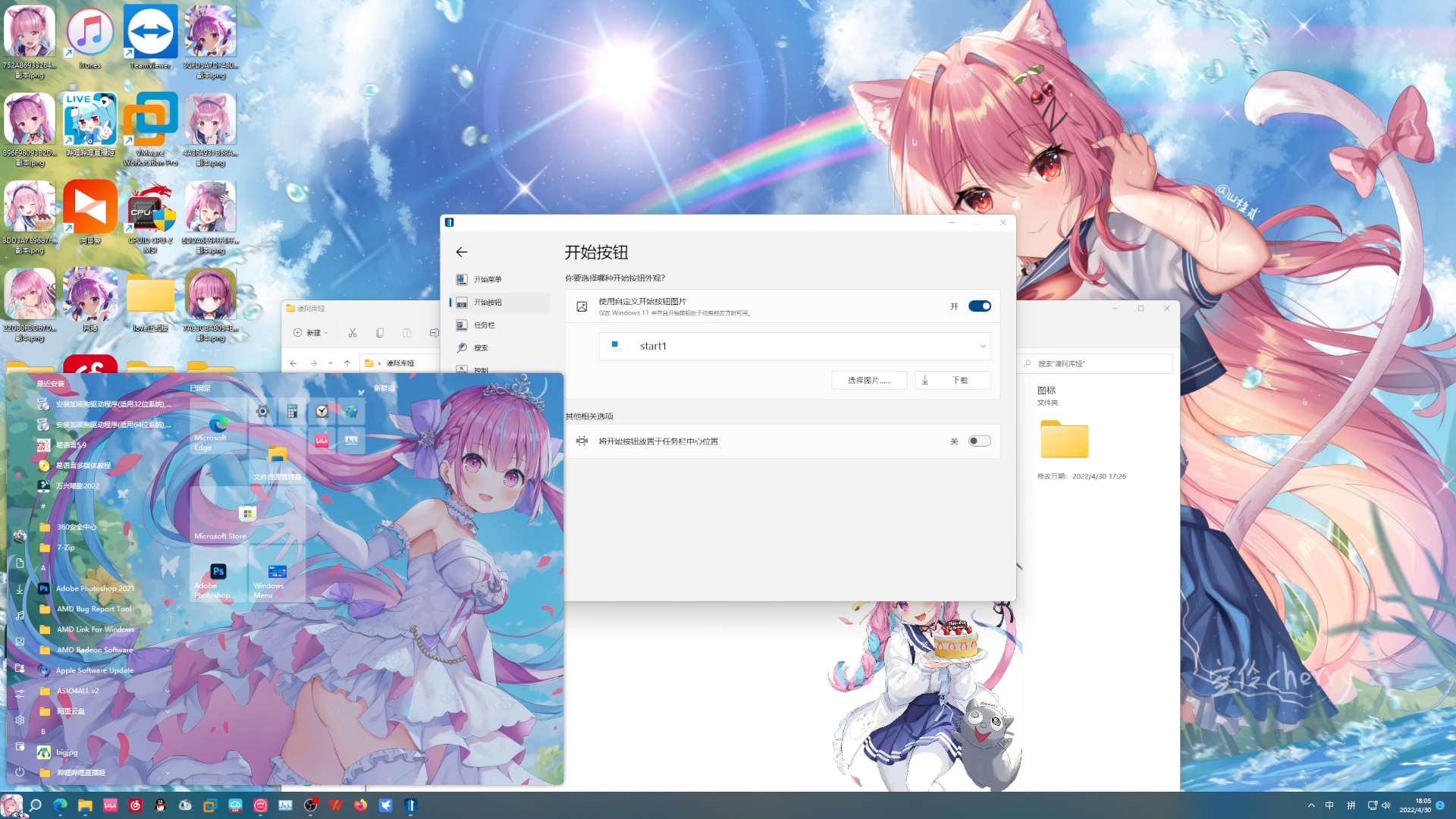The height and width of the screenshot is (819, 1456).
Task: Open 开始菜单 settings in the sidebar
Action: point(487,280)
